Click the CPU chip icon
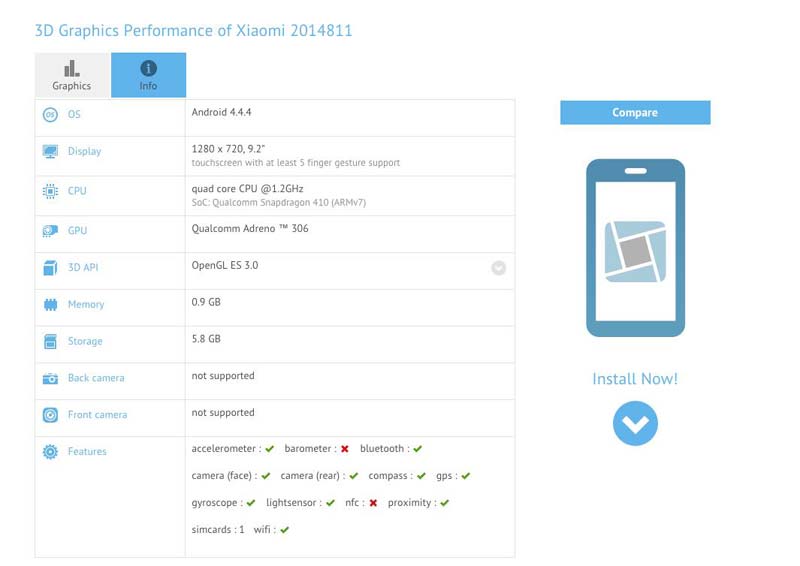This screenshot has height=566, width=800. click(x=50, y=191)
